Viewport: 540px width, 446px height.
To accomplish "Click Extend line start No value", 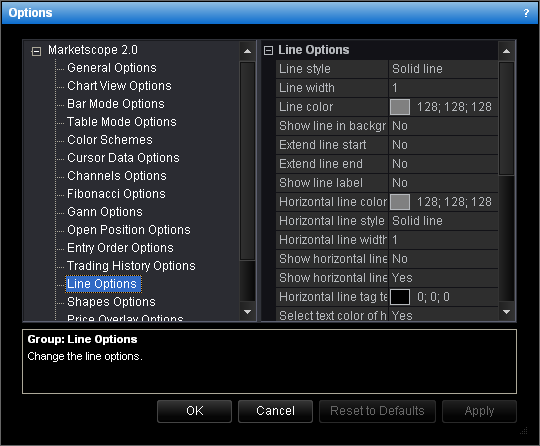I will coord(443,145).
